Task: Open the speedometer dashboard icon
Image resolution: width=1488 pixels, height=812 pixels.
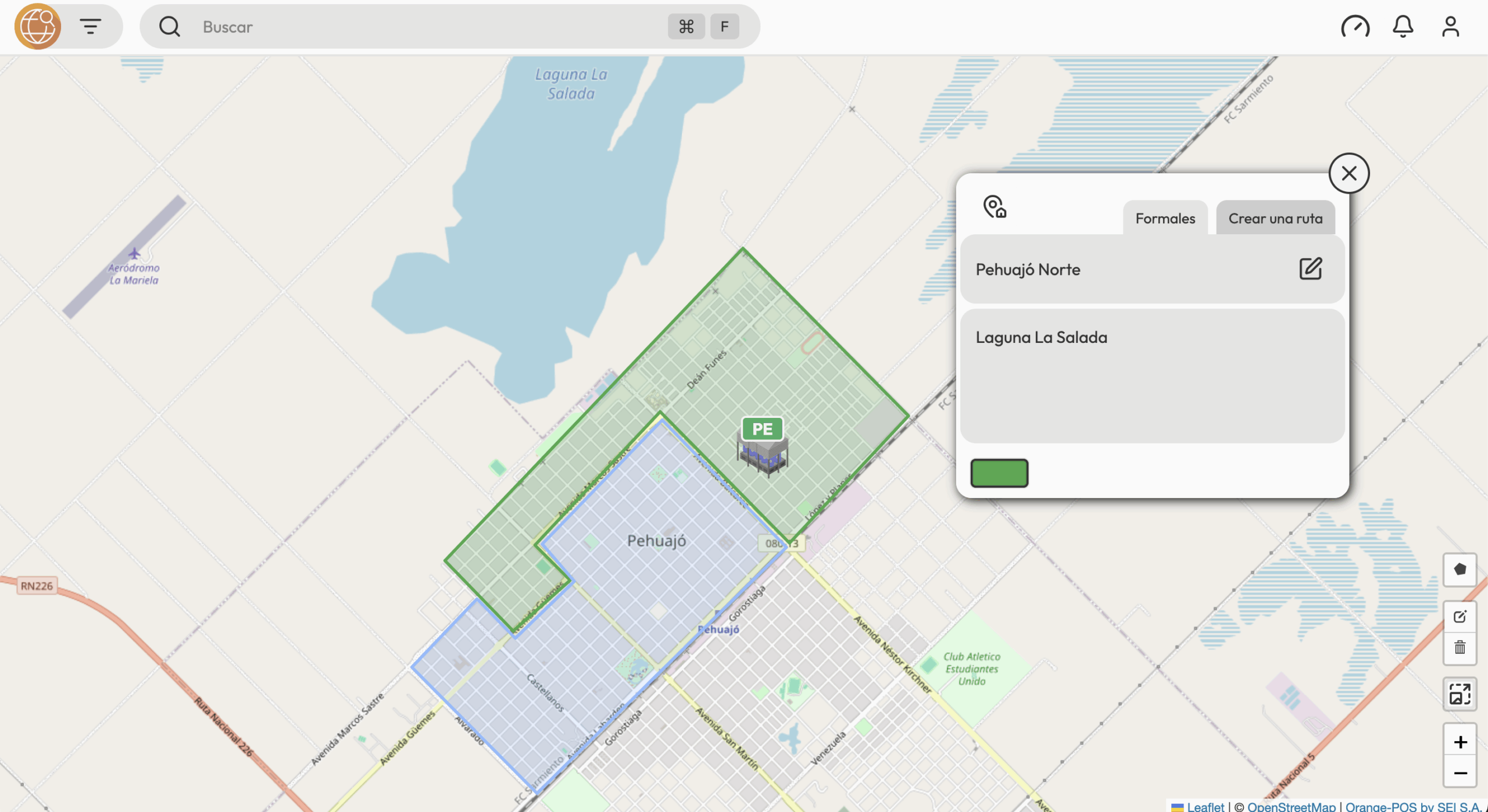Action: click(x=1354, y=27)
